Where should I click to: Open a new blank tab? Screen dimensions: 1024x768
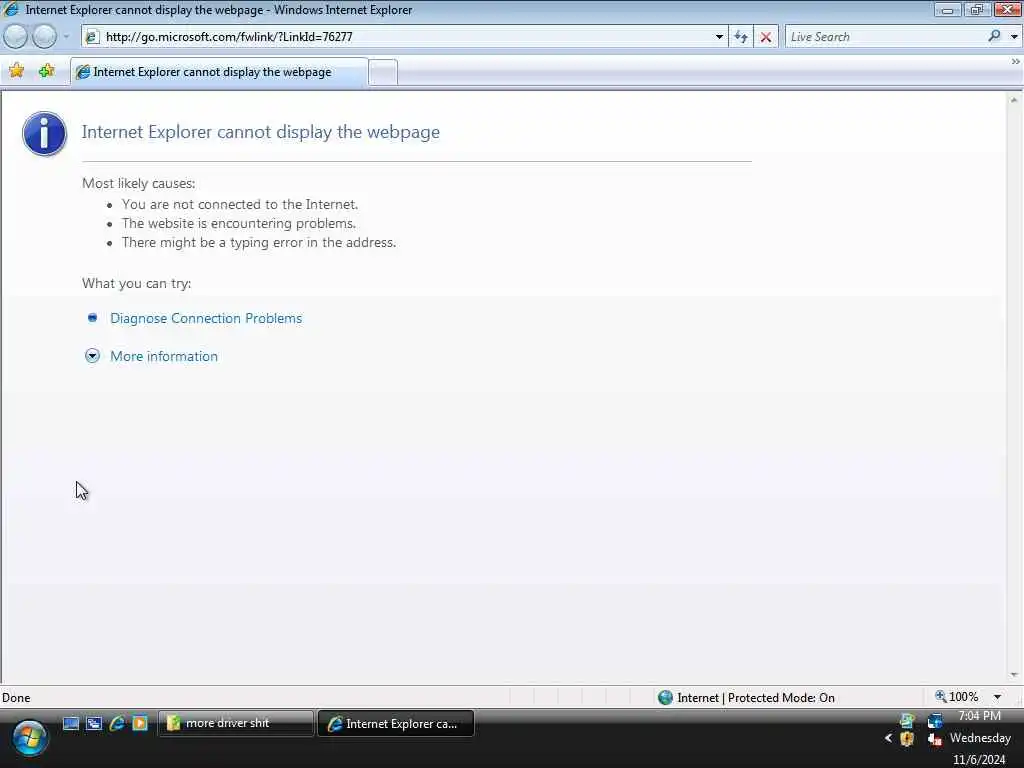[x=383, y=72]
